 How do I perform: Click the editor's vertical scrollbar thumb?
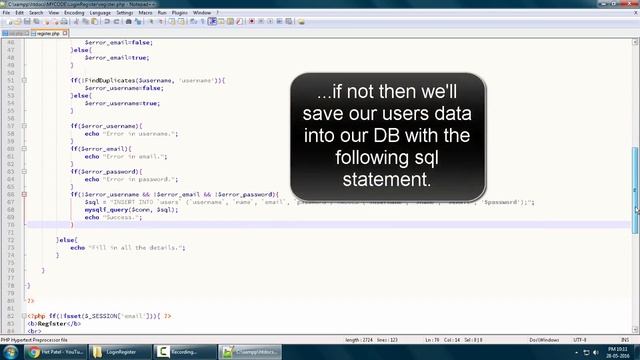coord(635,190)
